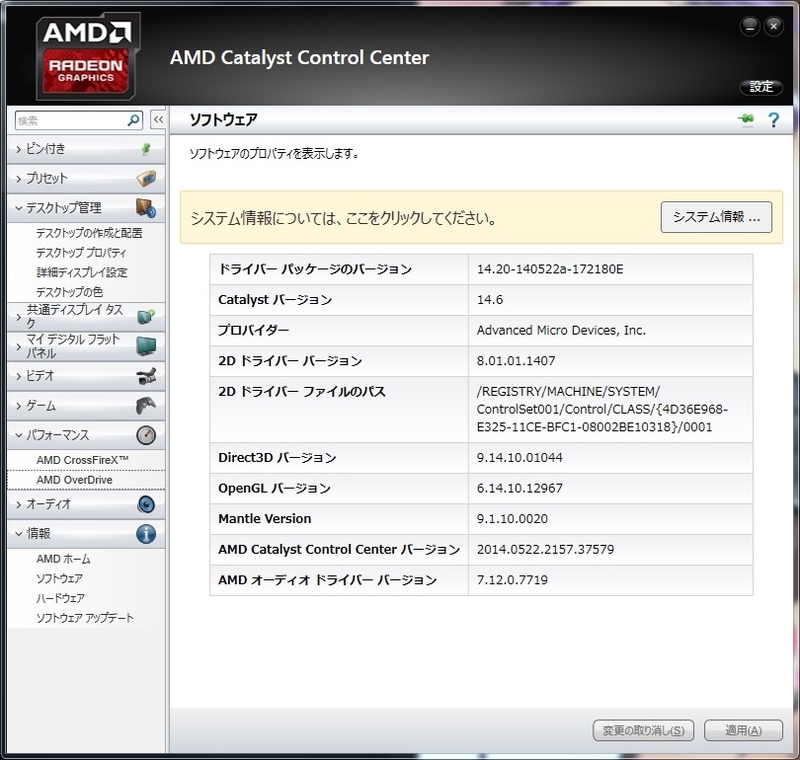Click the desktop management icon

coord(146,208)
